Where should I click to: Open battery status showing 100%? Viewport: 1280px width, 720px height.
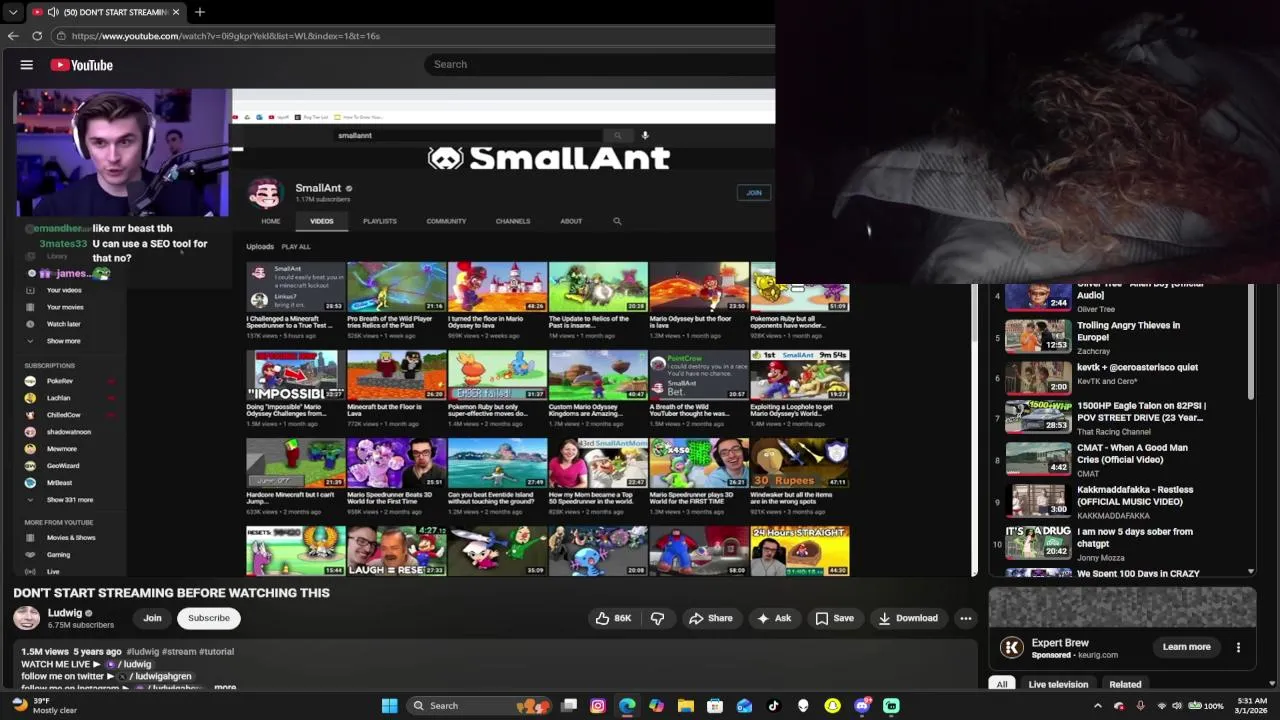(x=1206, y=706)
